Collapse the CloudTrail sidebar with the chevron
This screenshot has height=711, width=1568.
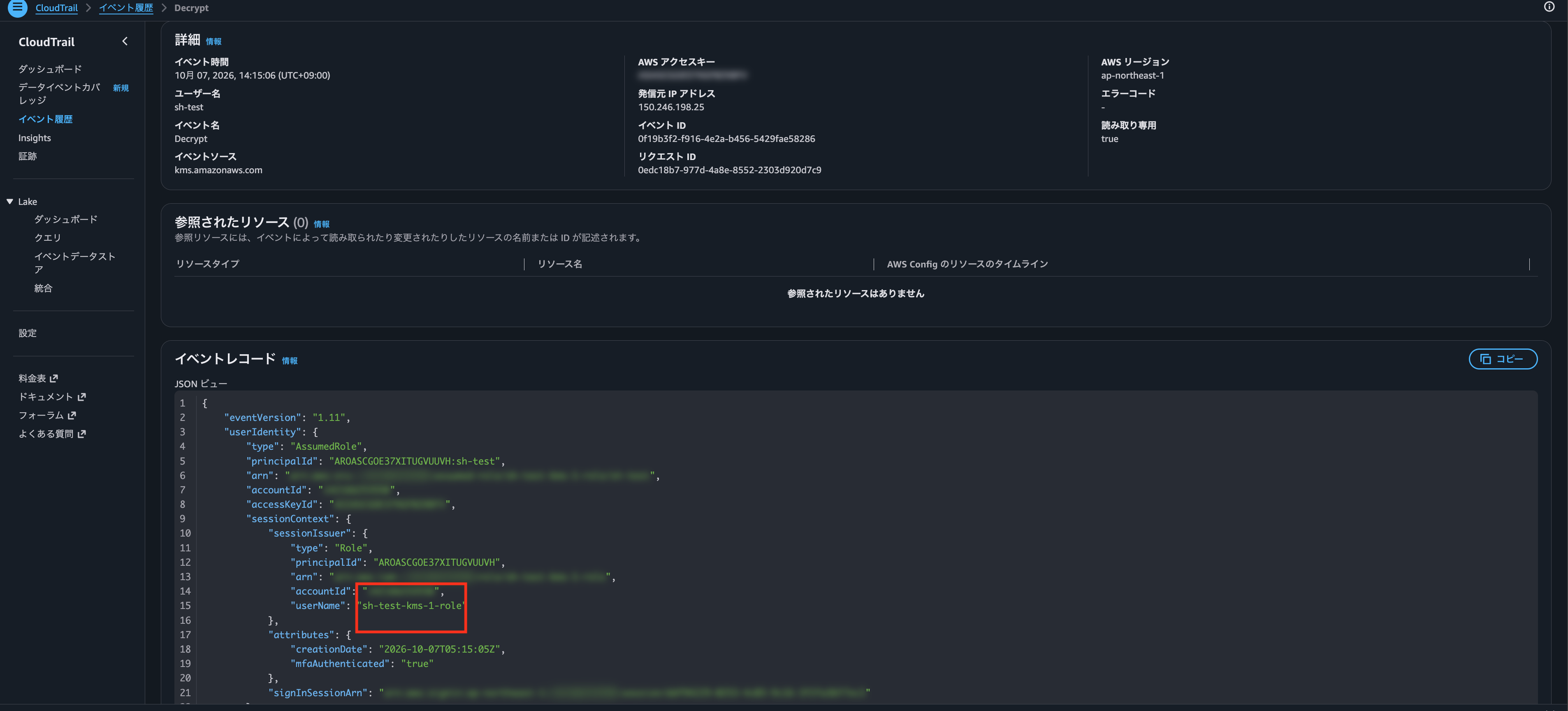125,42
